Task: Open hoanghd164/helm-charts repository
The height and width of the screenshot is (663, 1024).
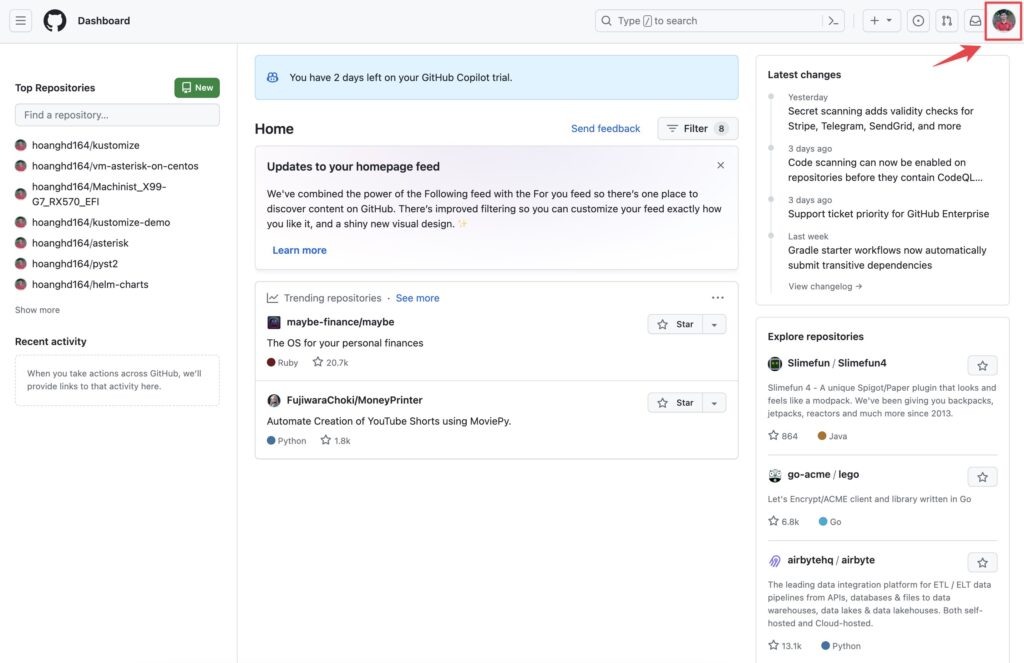Action: (90, 284)
